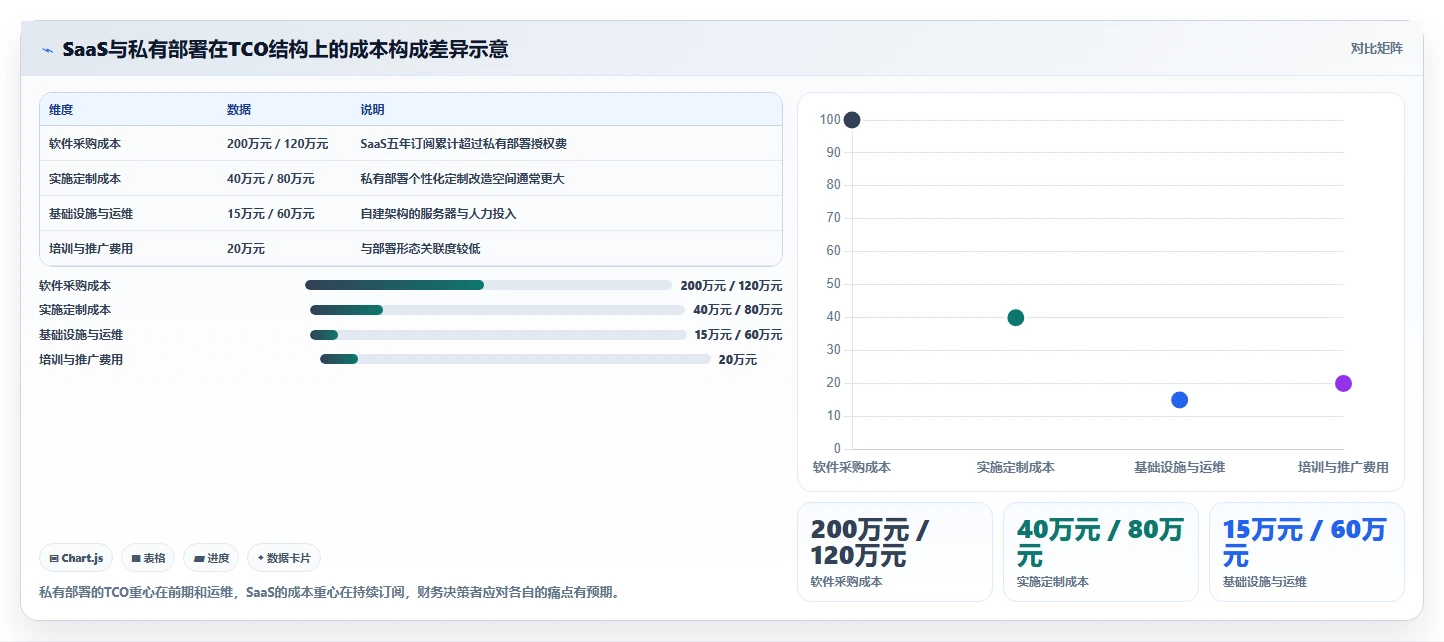This screenshot has width=1444, height=642.
Task: Select the 表格 tag chip
Action: [148, 558]
